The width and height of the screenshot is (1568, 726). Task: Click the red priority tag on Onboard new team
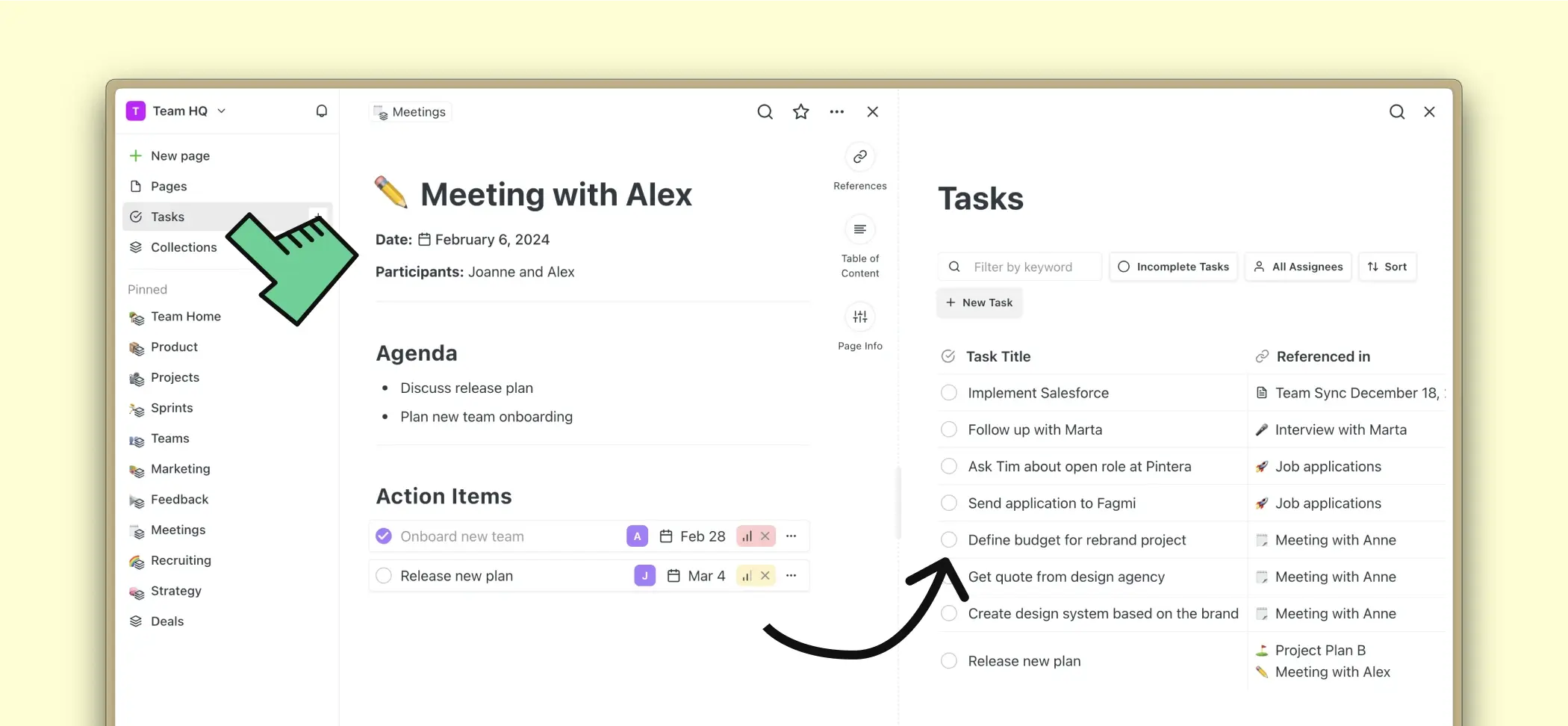pyautogui.click(x=747, y=536)
